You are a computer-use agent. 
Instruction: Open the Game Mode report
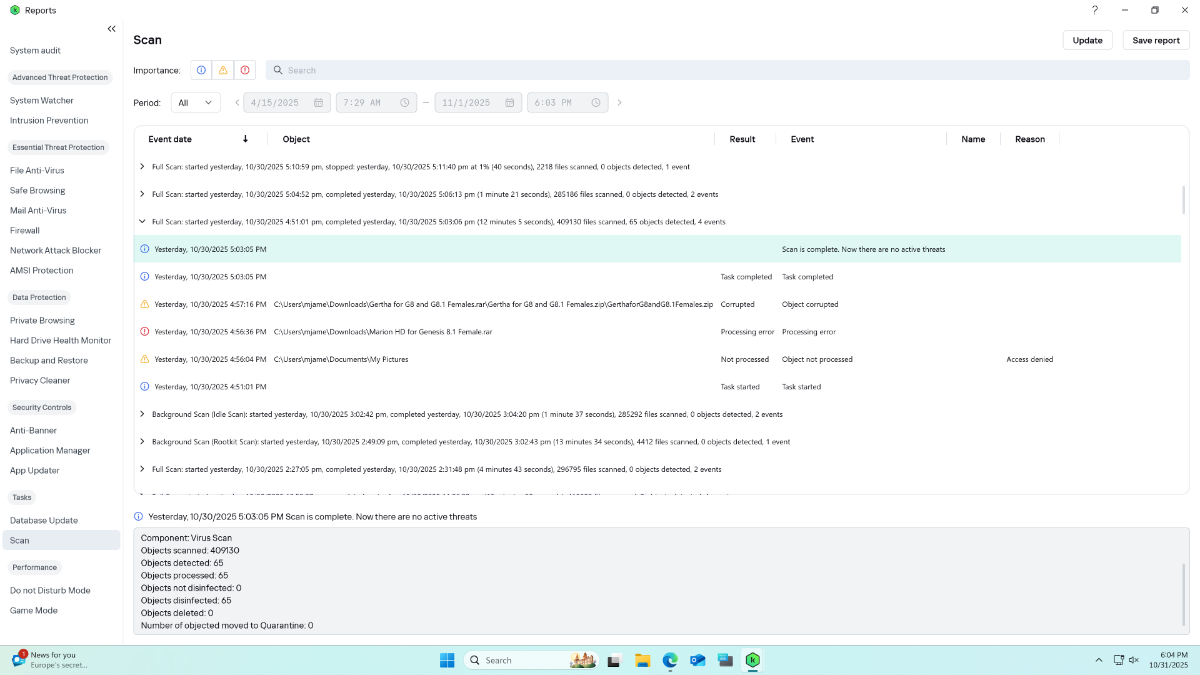(x=34, y=610)
